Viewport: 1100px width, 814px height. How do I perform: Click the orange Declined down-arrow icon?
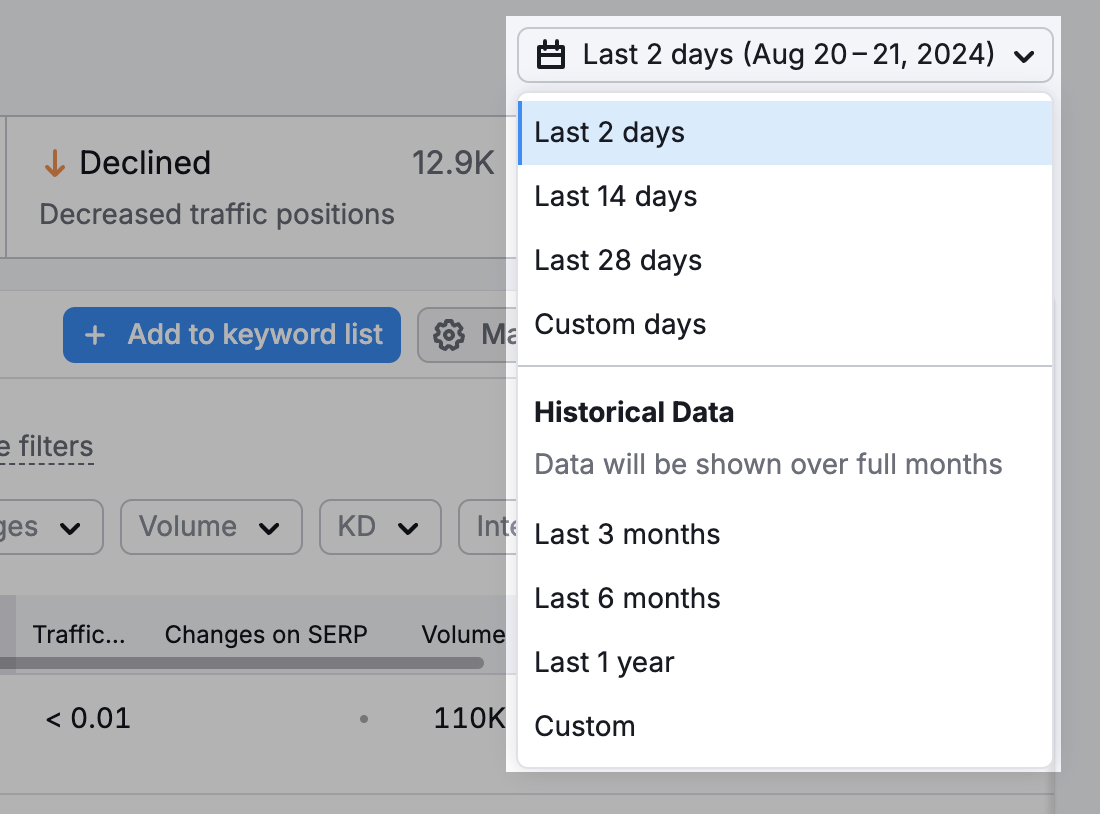click(54, 164)
